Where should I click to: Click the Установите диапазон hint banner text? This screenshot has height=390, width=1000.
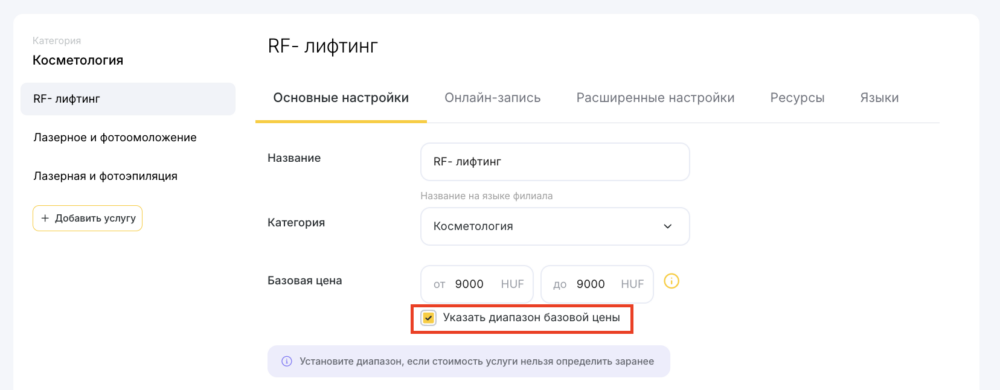click(x=476, y=361)
